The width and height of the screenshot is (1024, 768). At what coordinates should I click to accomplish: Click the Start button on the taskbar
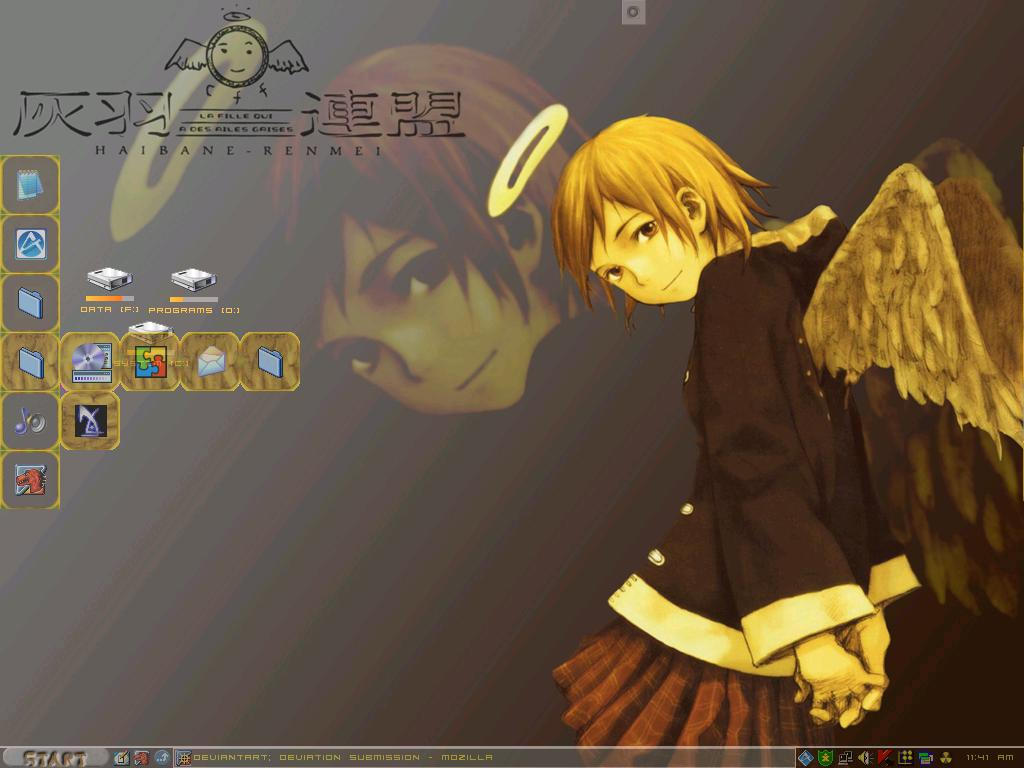pos(54,758)
